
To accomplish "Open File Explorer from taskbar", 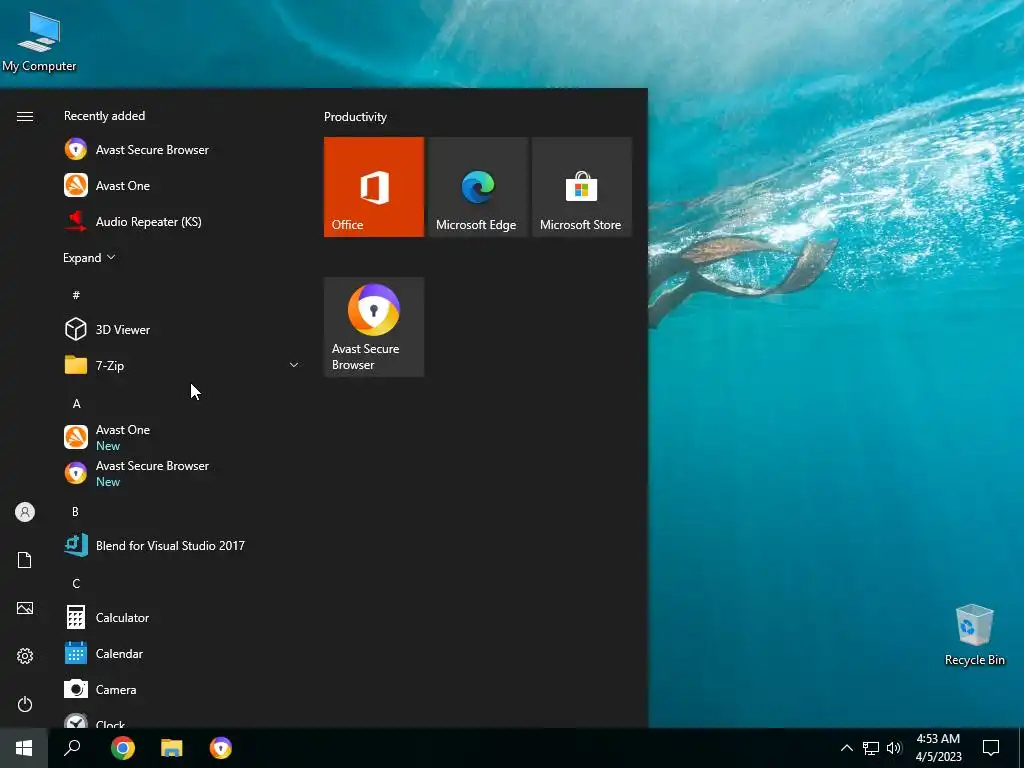I will click(172, 748).
